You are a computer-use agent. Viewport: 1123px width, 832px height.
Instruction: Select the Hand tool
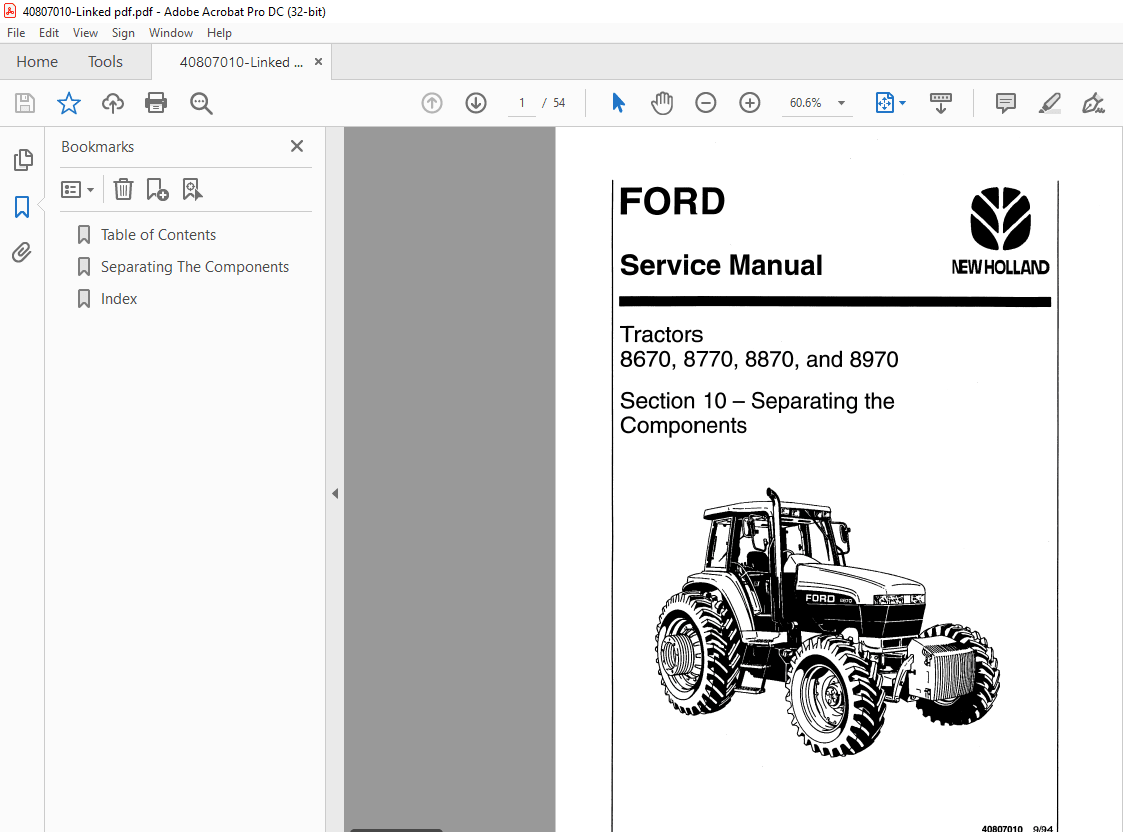[661, 102]
